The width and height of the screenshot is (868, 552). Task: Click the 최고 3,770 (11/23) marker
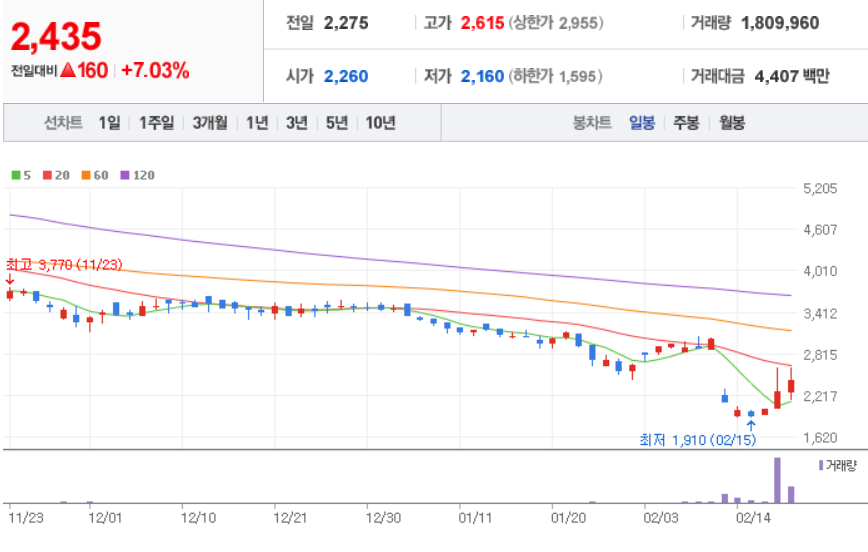pyautogui.click(x=64, y=265)
